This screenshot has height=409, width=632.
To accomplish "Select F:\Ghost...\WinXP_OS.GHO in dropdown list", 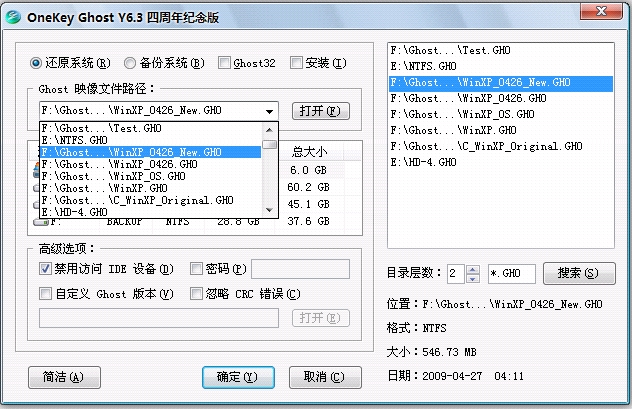I will tap(151, 176).
